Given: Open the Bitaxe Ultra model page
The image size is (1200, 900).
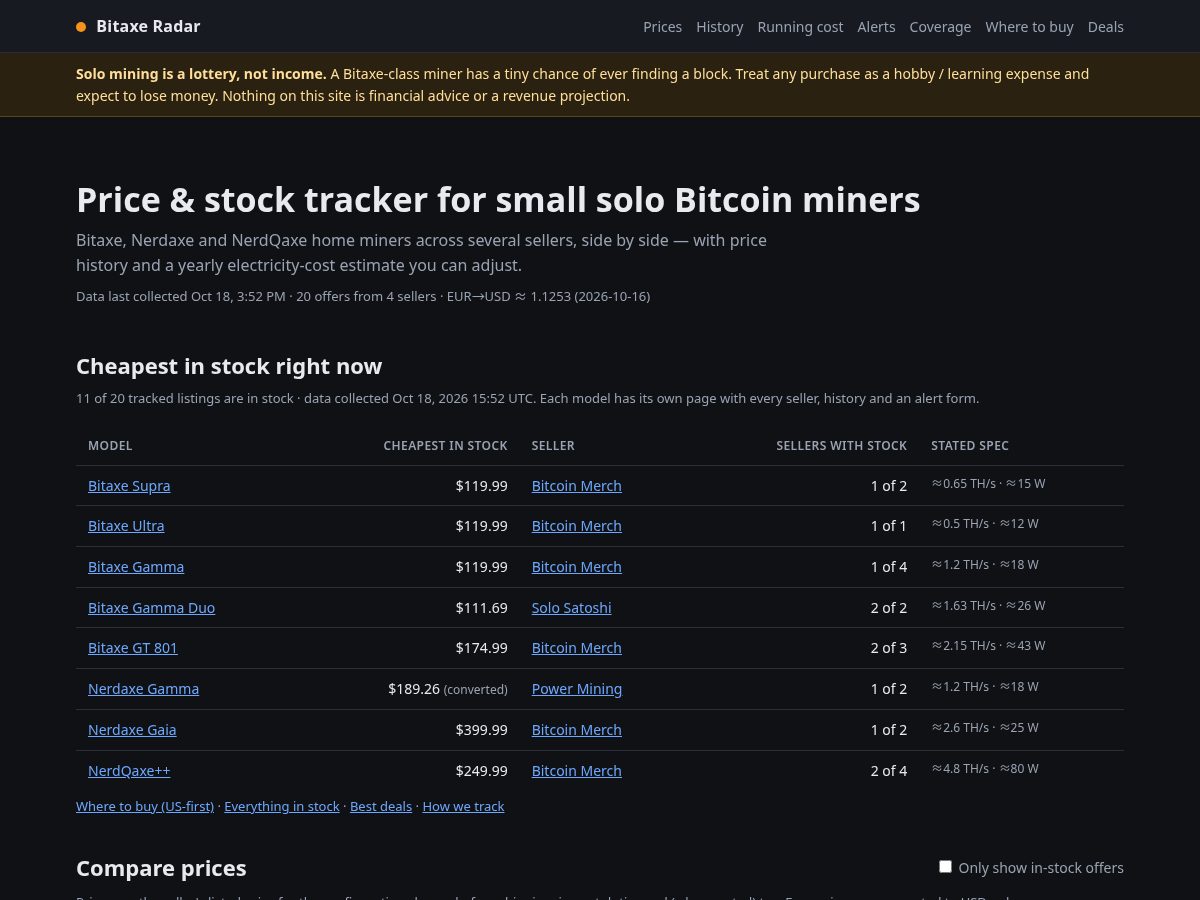Looking at the screenshot, I should [x=126, y=526].
